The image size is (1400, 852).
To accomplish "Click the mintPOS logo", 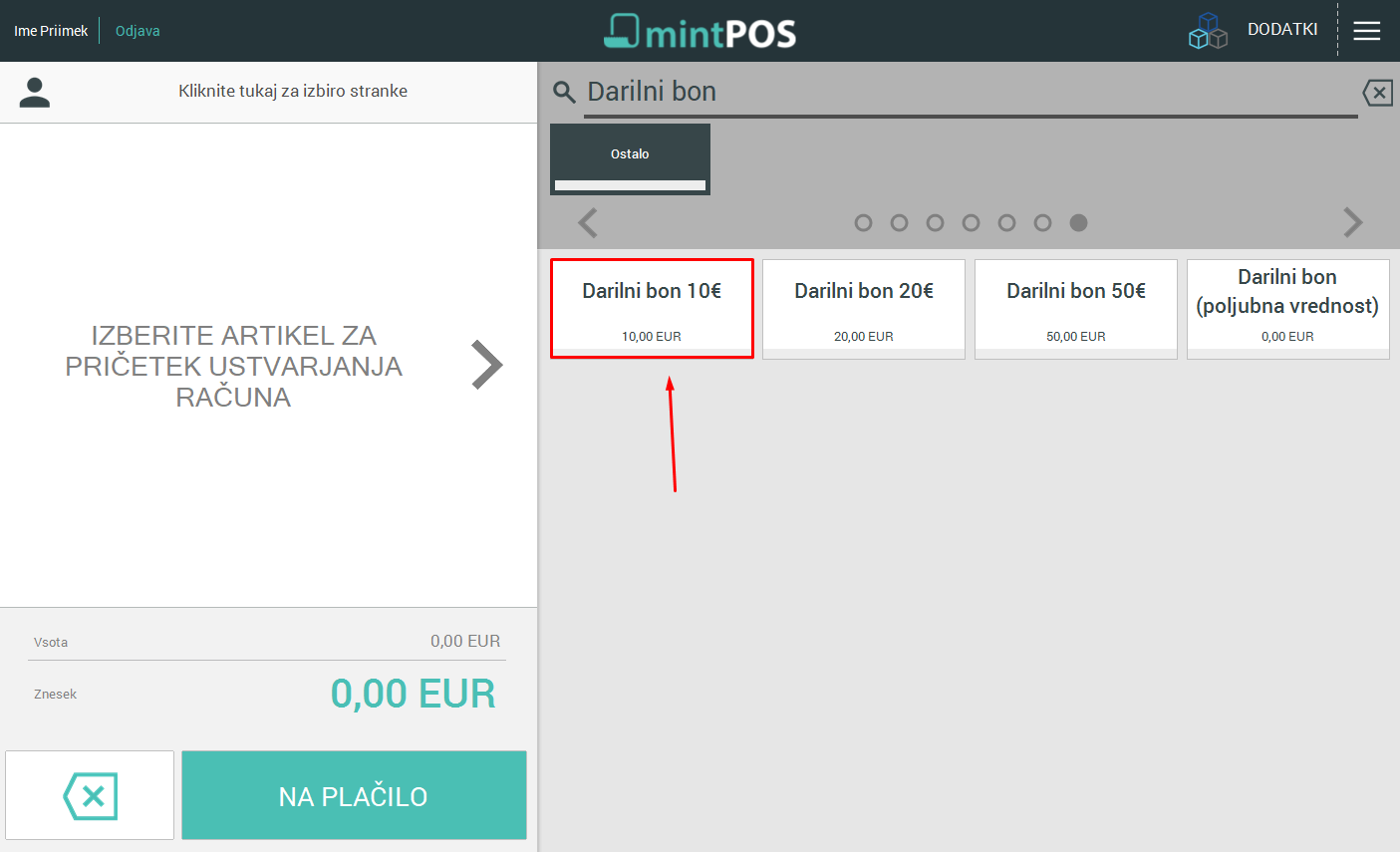I will pyautogui.click(x=700, y=31).
